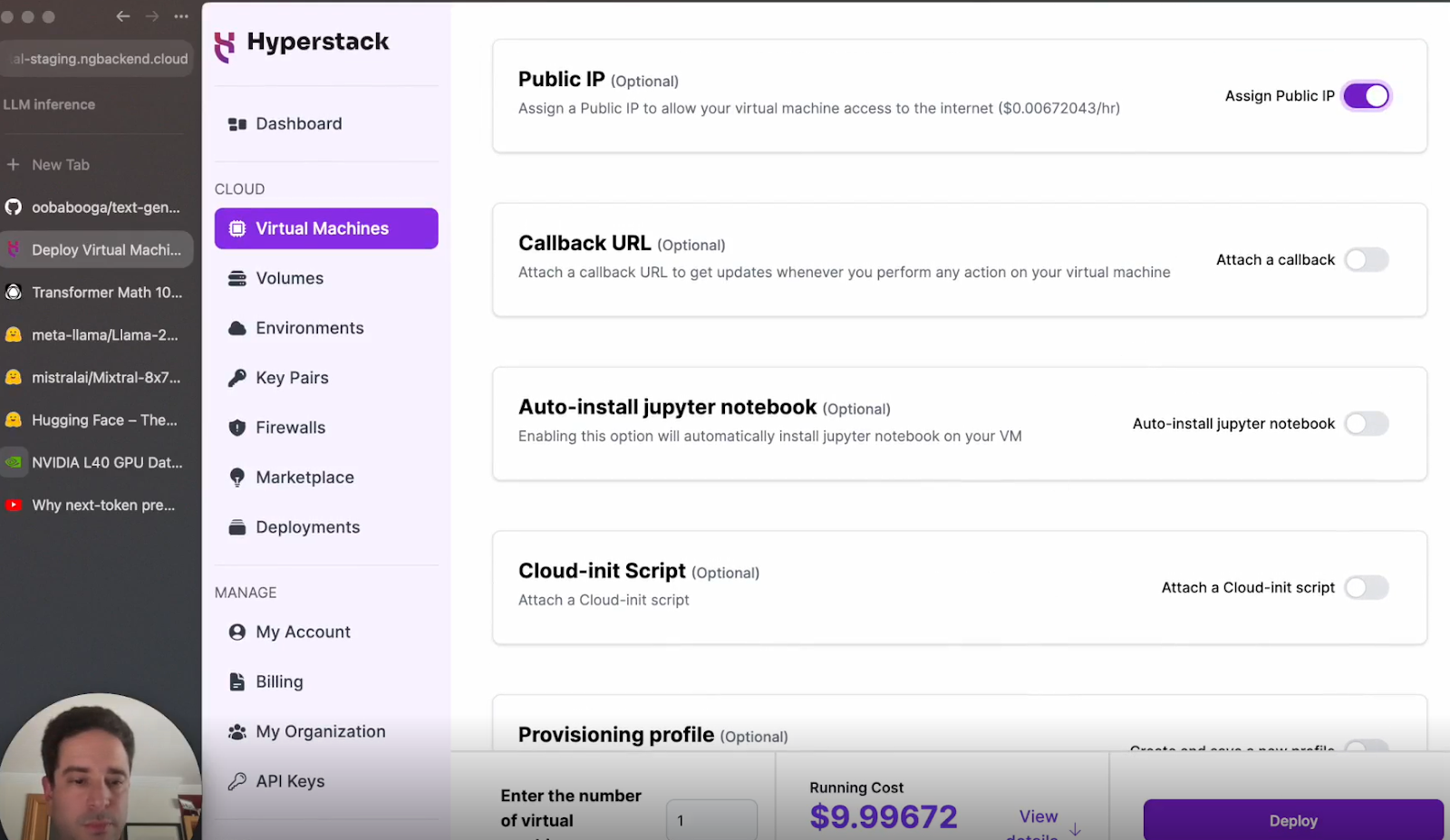Click the Marketplace lightbulb icon

(x=237, y=478)
